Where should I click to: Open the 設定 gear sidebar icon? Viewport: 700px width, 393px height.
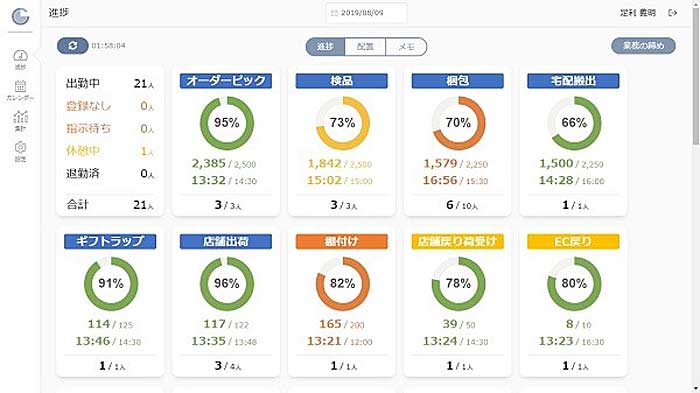(x=21, y=151)
